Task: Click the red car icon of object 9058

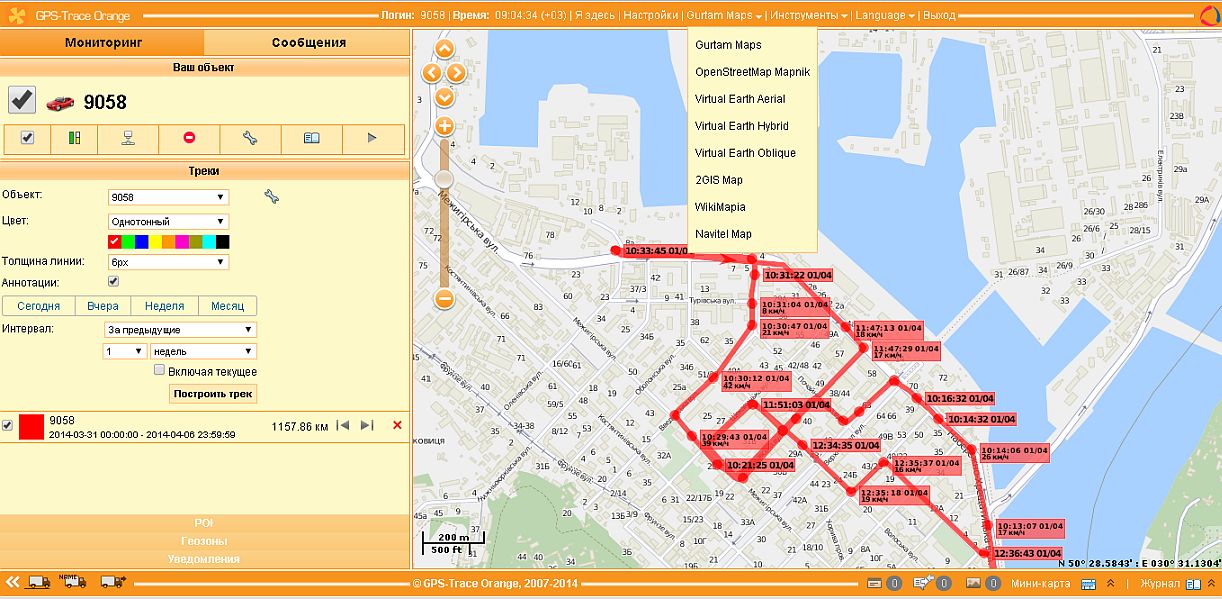Action: click(x=60, y=102)
